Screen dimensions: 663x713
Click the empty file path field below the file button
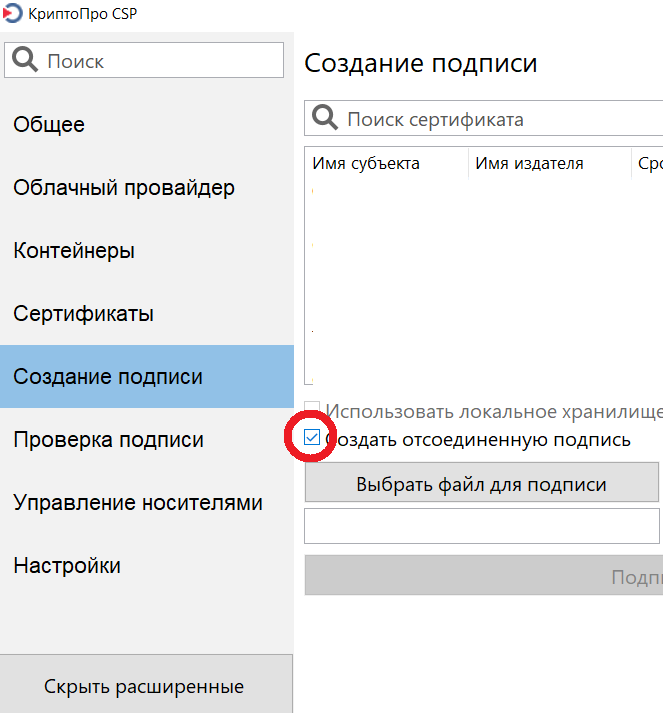coord(481,526)
